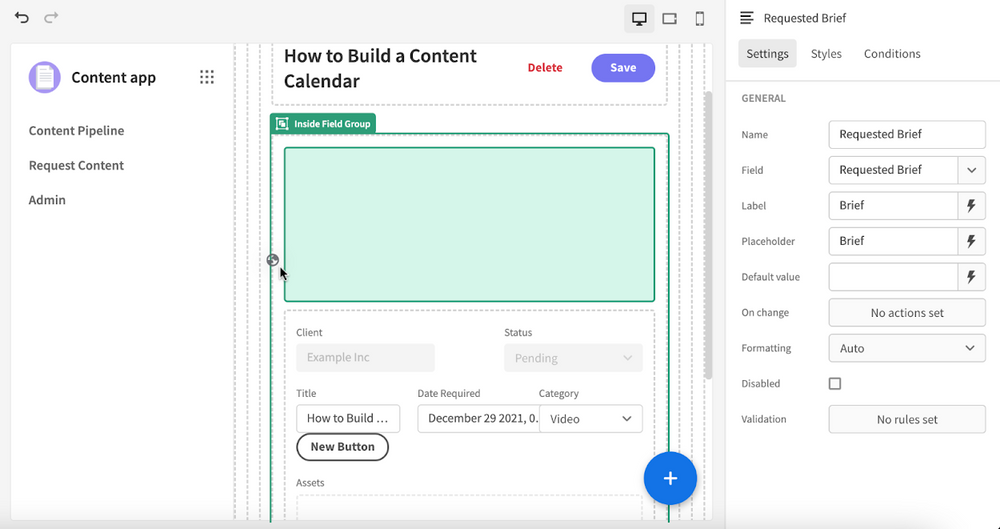Expand the Field dropdown arrow
Screen dimensions: 1000x529
[x=971, y=170]
